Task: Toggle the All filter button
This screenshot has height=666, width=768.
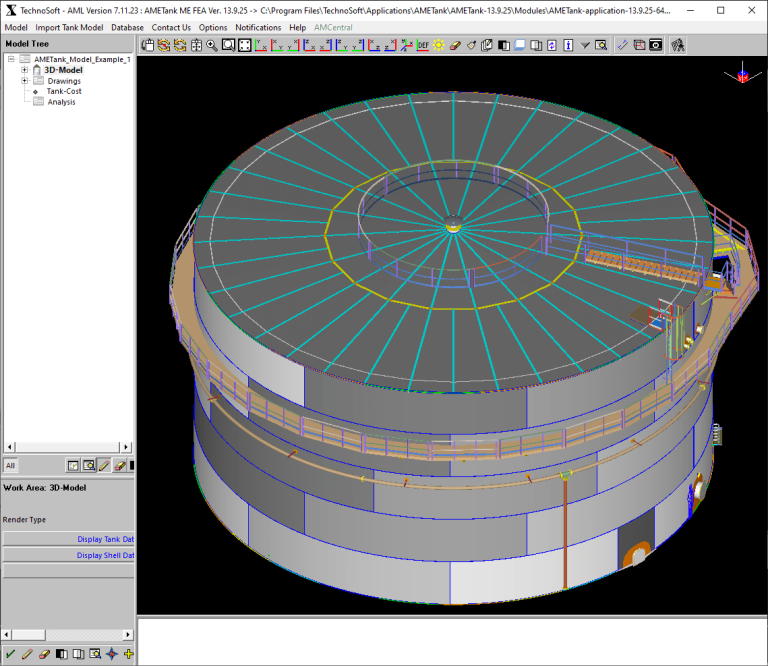Action: pos(11,466)
